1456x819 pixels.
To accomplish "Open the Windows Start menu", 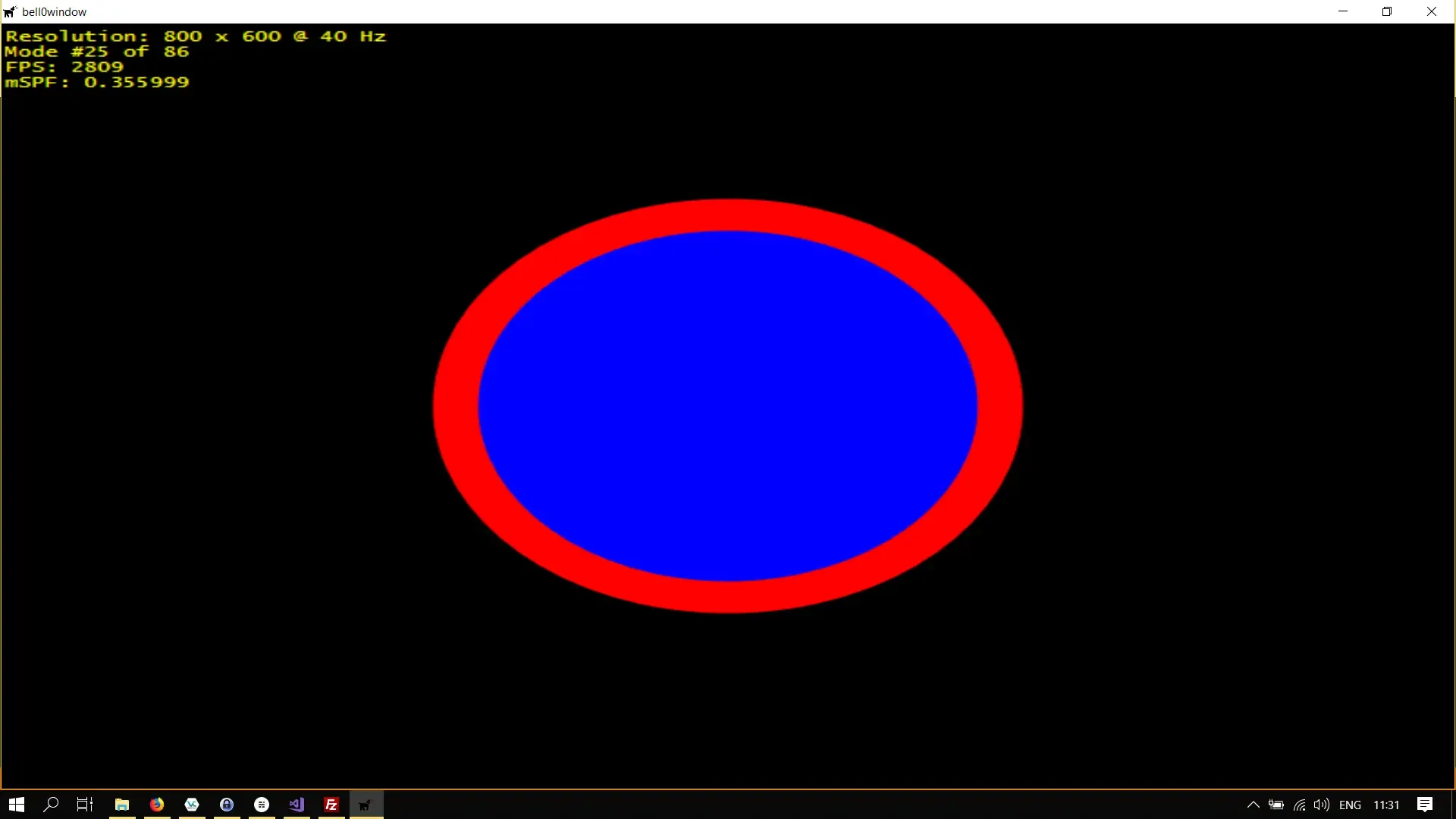I will (17, 805).
